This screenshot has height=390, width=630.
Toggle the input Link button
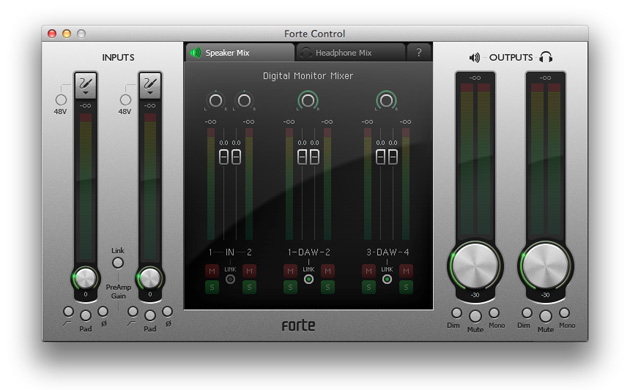point(118,263)
